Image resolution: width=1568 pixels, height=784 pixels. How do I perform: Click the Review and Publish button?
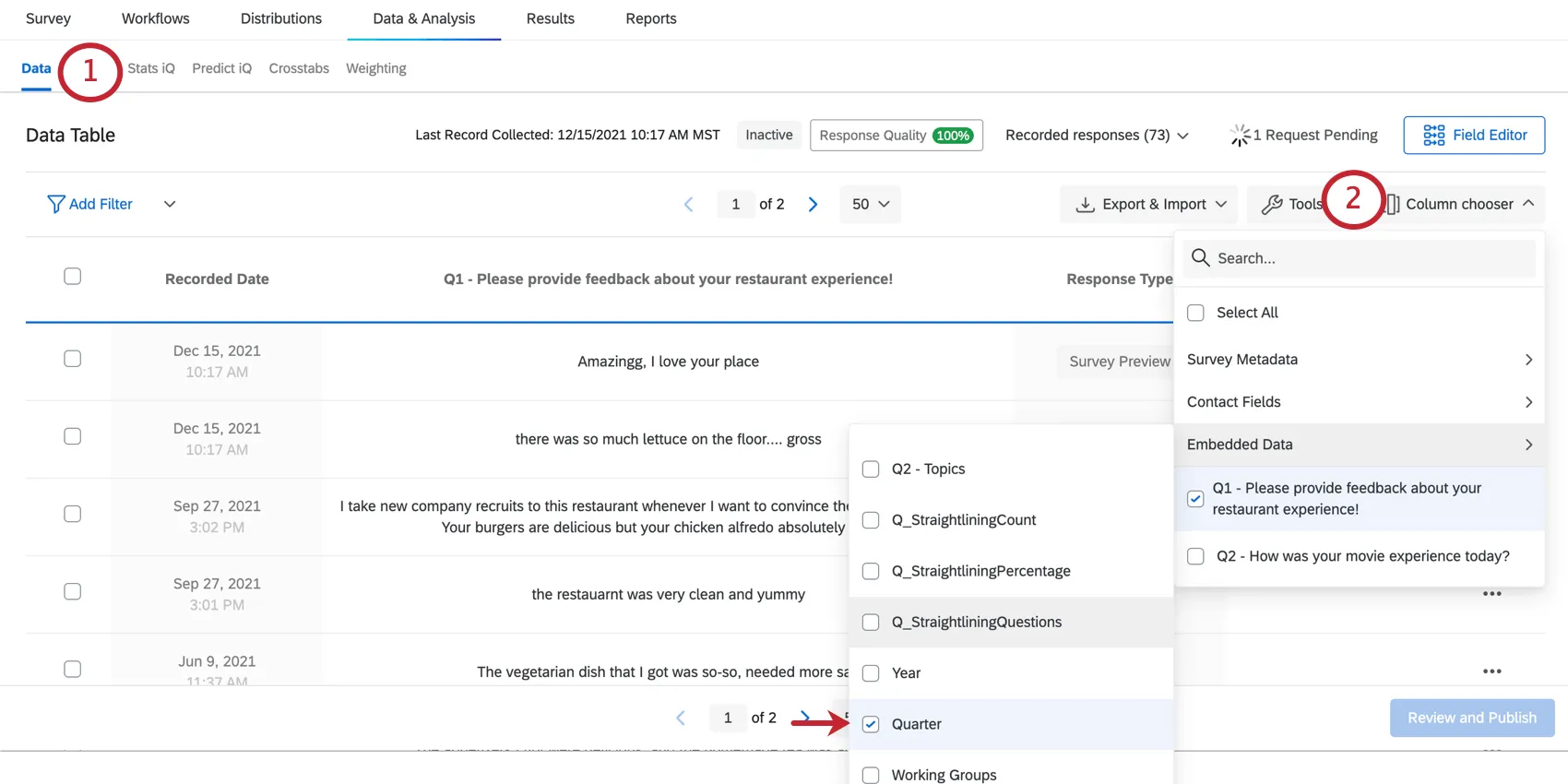pyautogui.click(x=1472, y=718)
